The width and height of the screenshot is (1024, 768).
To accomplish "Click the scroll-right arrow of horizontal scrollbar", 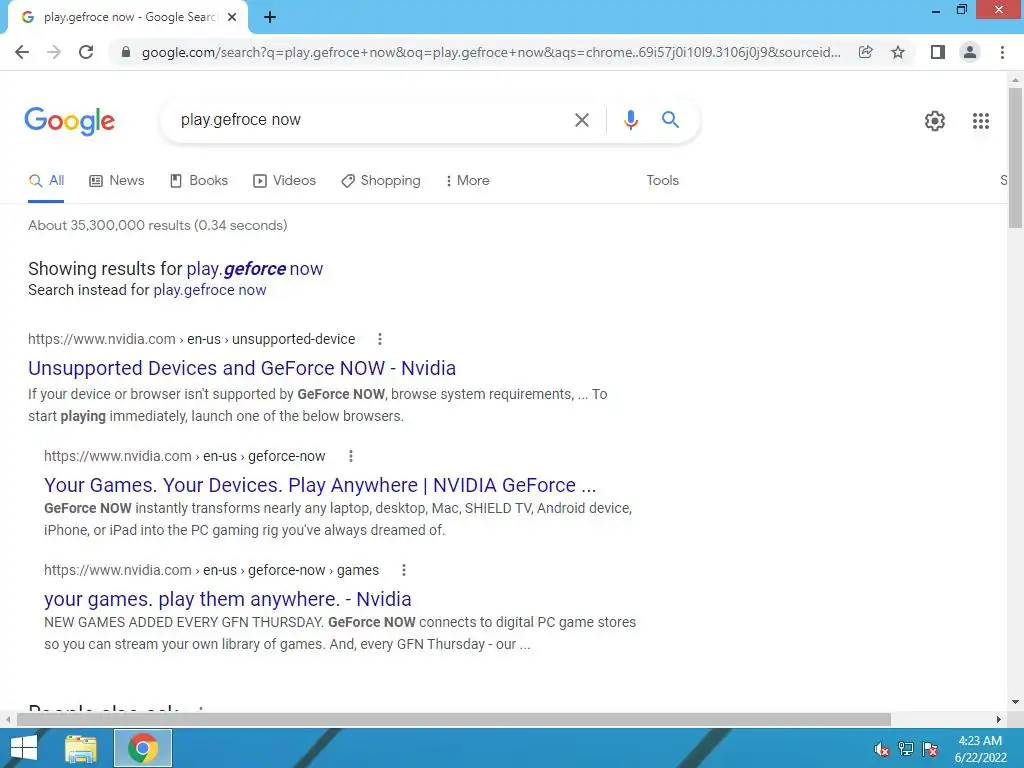I will (x=999, y=719).
